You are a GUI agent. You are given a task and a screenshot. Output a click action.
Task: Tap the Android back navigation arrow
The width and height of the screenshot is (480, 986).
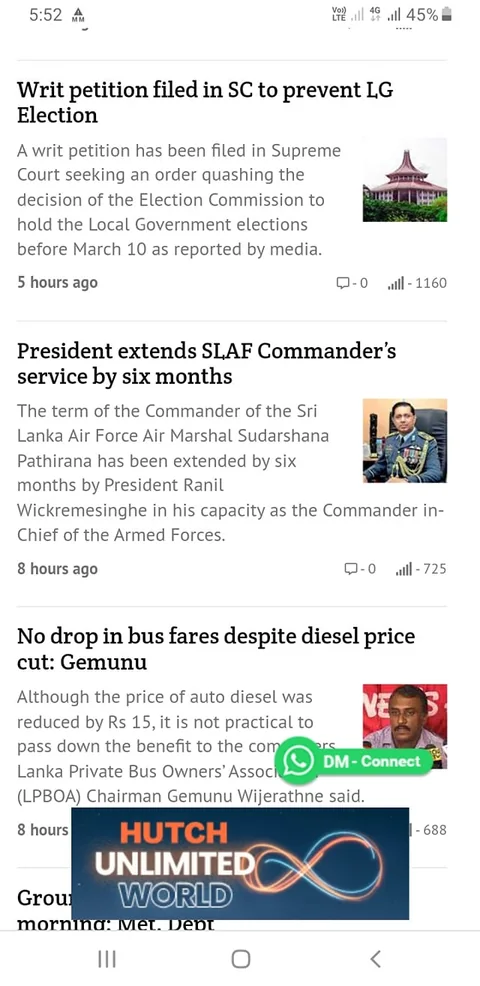click(x=376, y=959)
